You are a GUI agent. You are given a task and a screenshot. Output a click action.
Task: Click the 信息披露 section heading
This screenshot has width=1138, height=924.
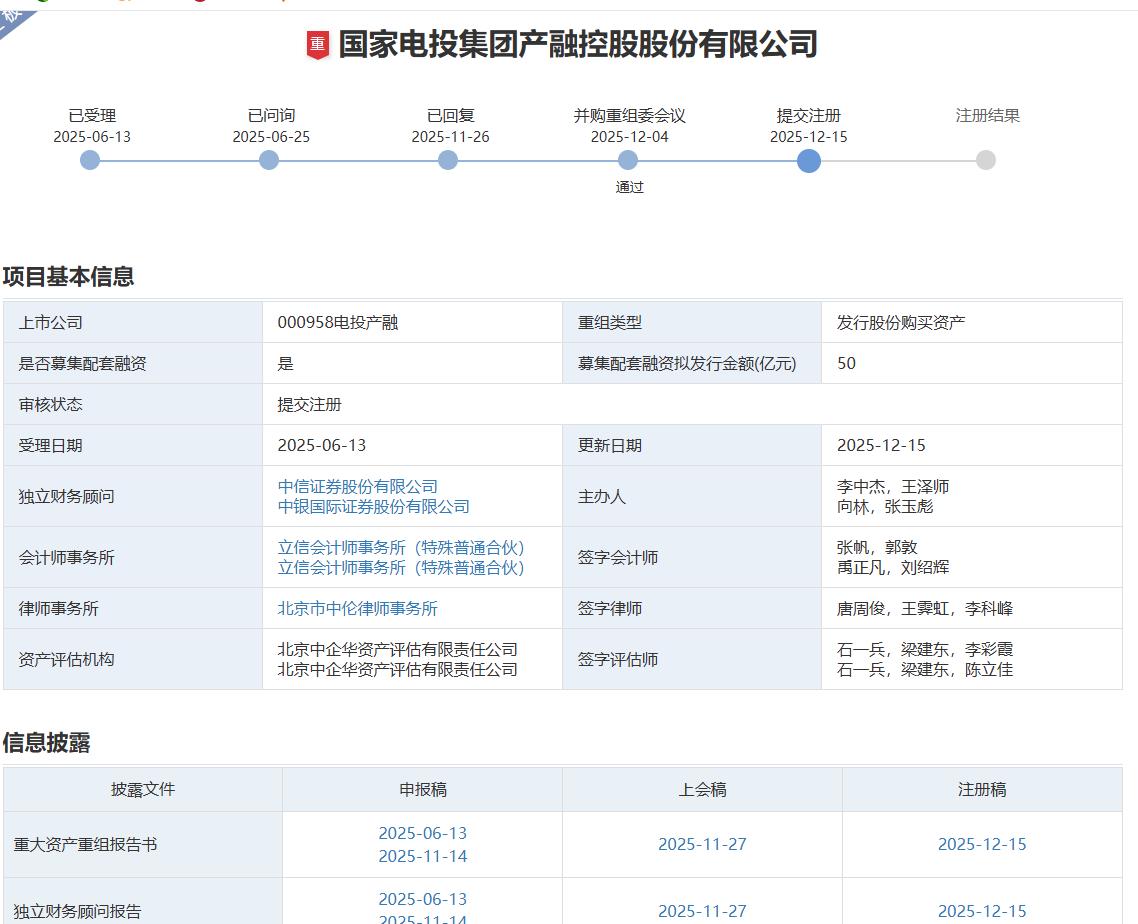tap(46, 743)
